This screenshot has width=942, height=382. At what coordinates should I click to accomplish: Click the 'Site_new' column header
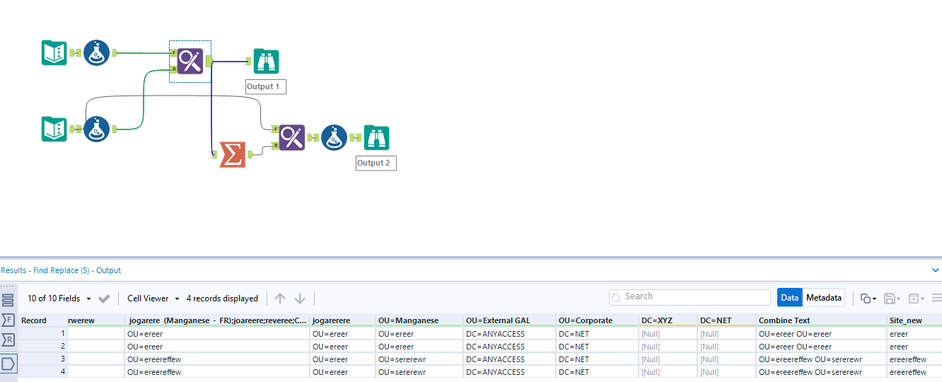click(x=914, y=321)
